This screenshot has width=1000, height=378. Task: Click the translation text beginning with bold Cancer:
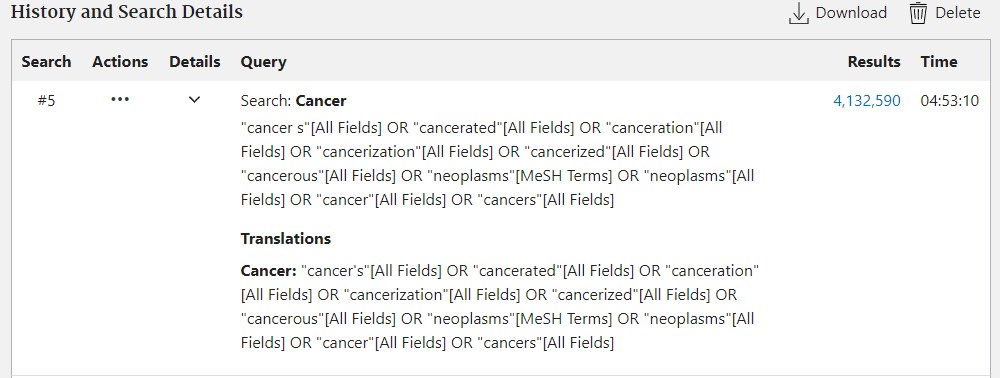(x=500, y=307)
